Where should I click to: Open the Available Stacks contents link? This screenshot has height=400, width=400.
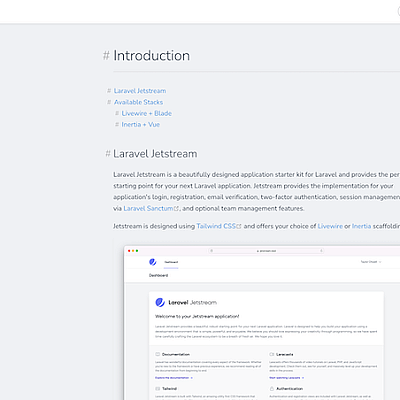(138, 102)
